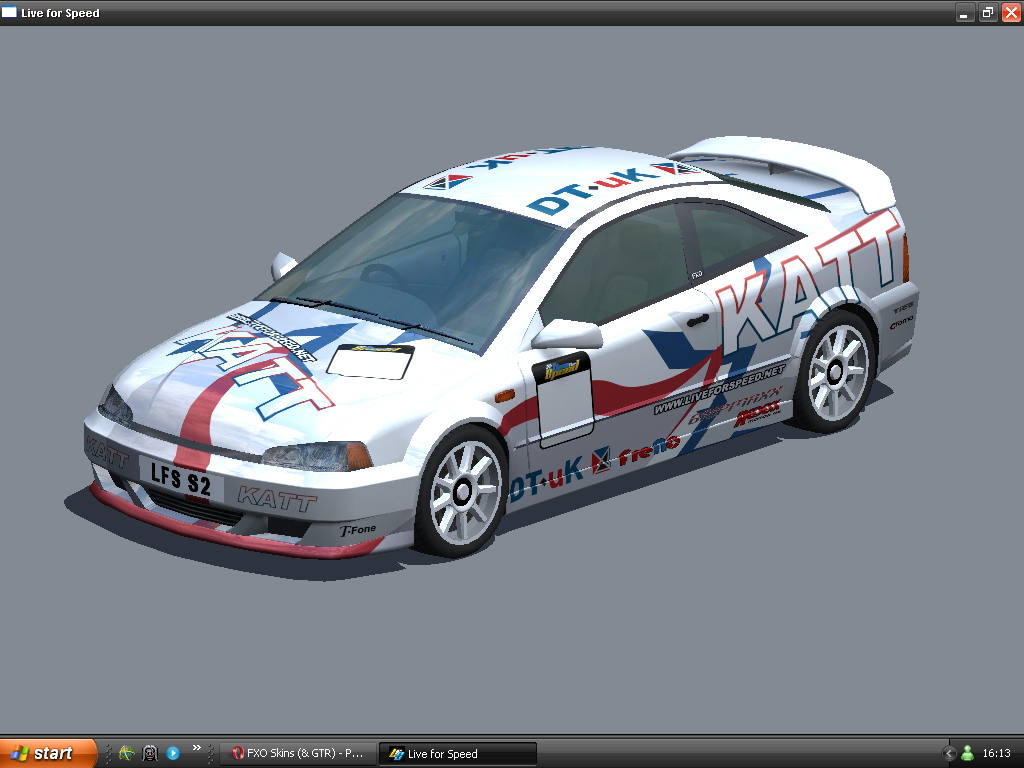
Task: Expand the quick launch overflow chevron
Action: coord(197,748)
